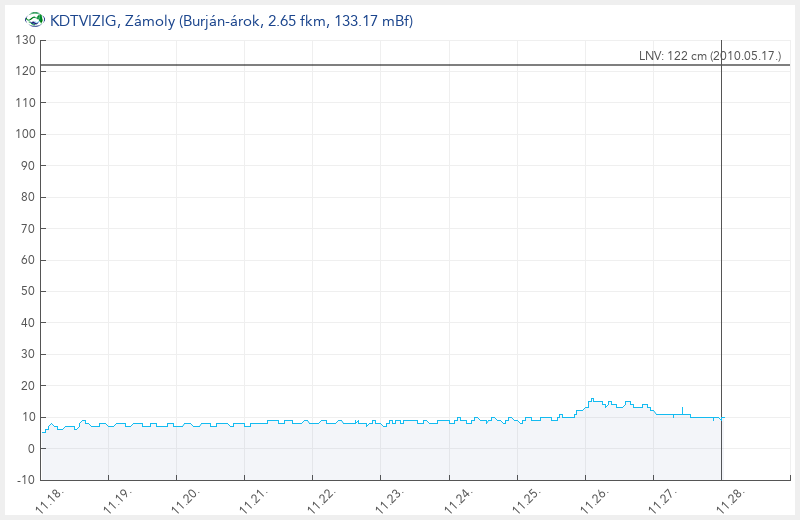Click the water level peak near 11.26.
Image resolution: width=800 pixels, height=520 pixels.
coord(592,399)
